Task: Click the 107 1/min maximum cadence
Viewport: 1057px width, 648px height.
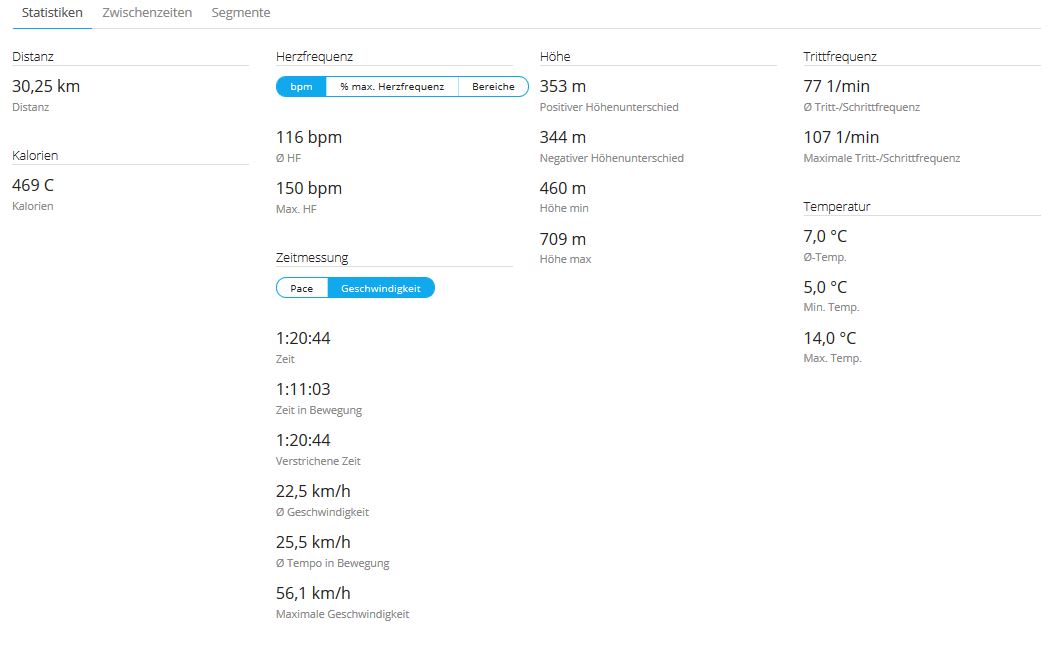Action: [x=841, y=137]
